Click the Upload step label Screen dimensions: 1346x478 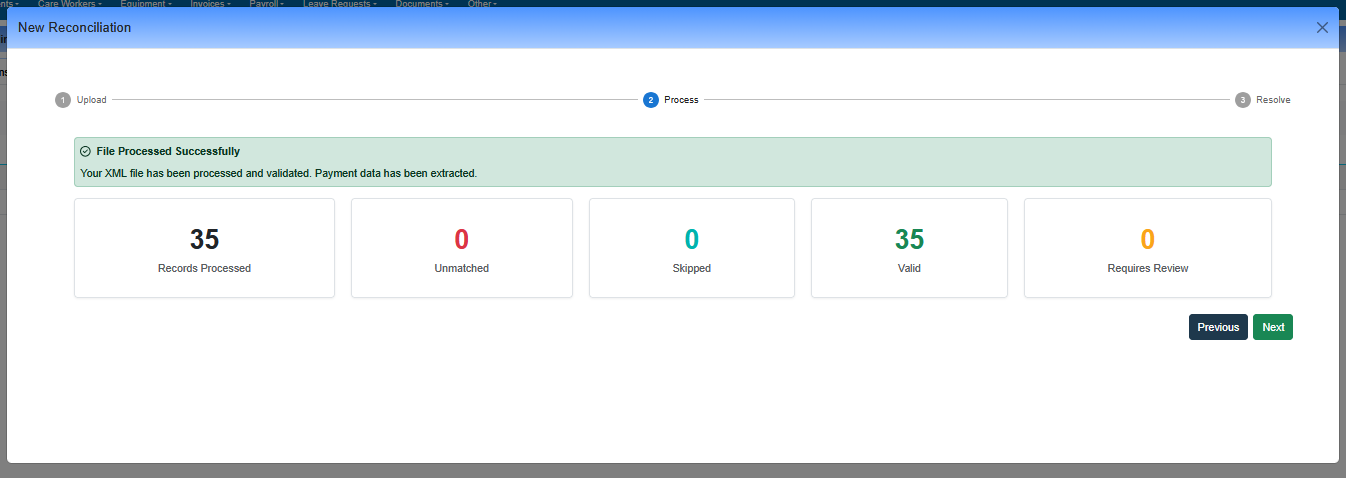point(92,100)
